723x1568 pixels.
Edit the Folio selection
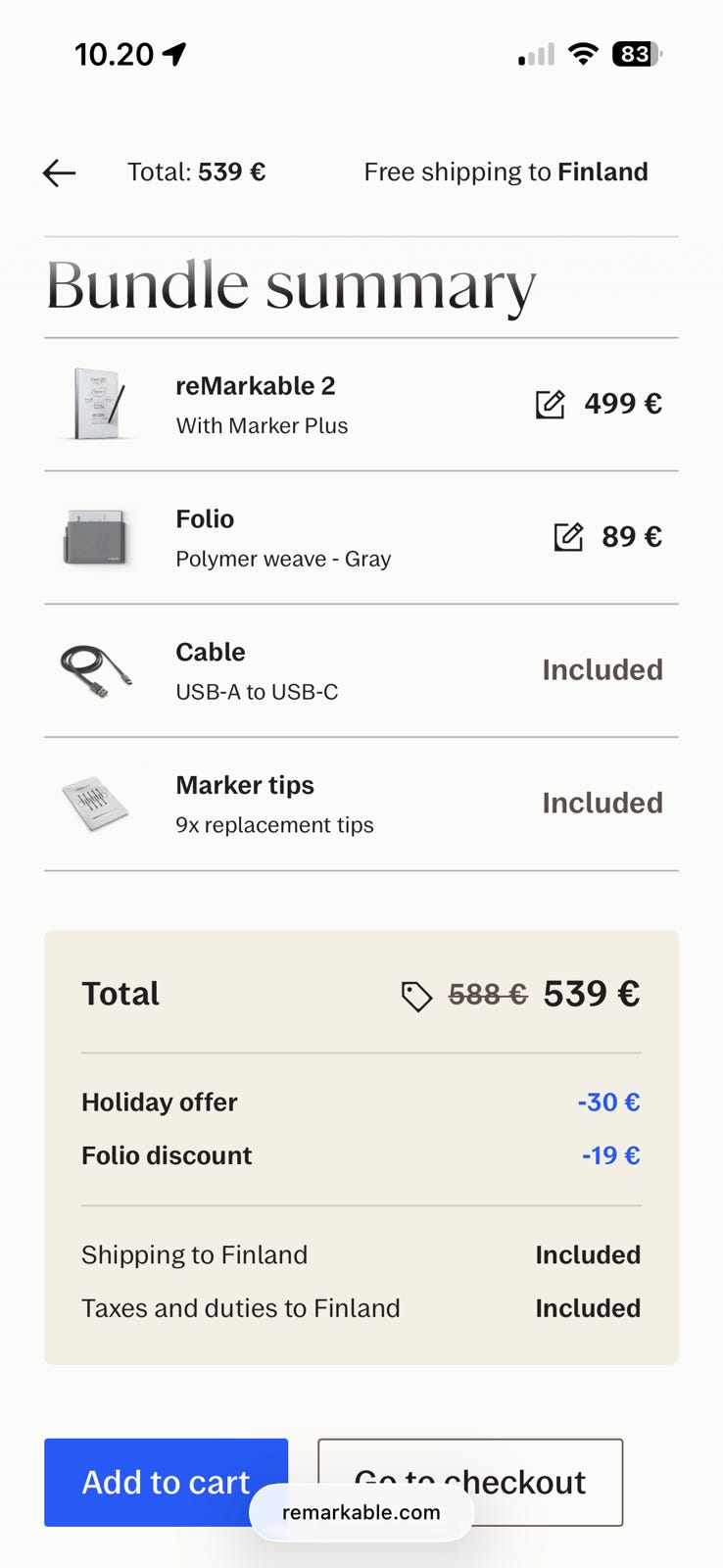point(568,537)
